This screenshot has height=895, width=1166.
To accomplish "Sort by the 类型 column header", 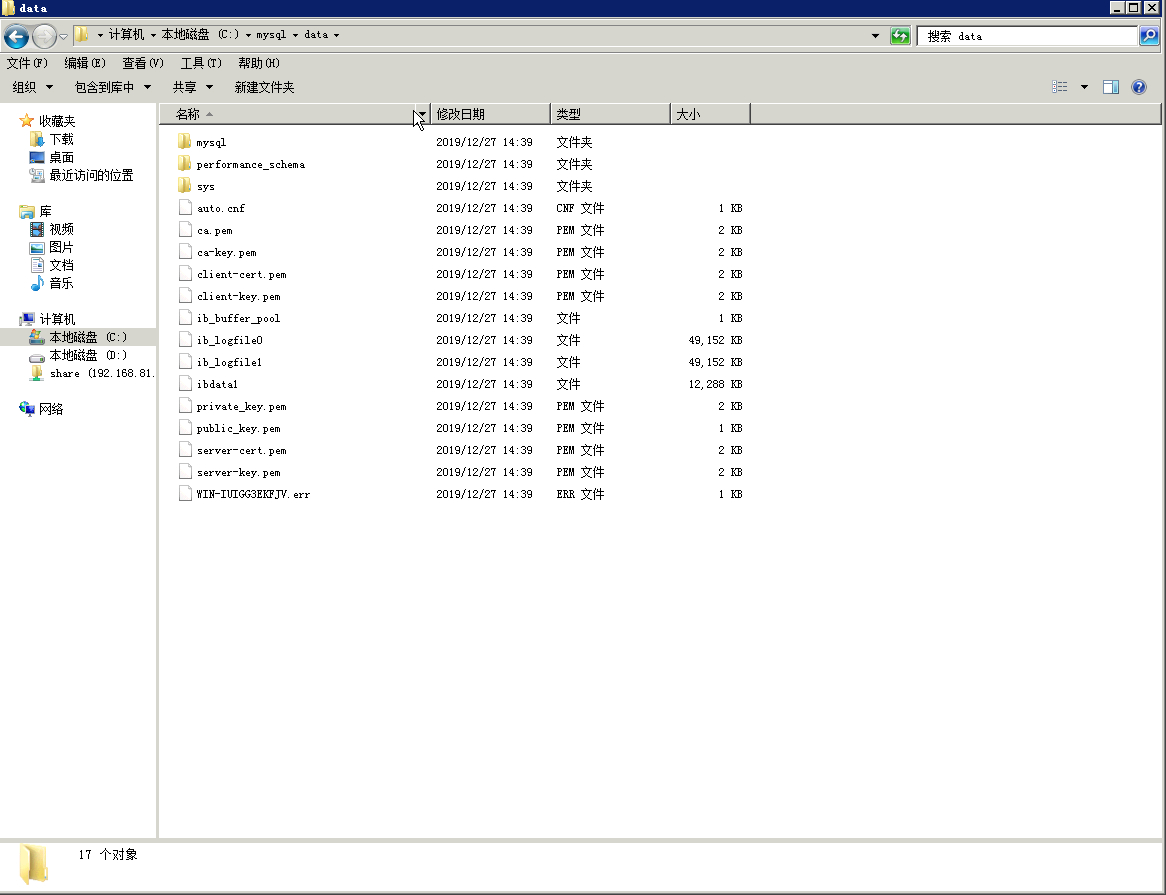I will [610, 114].
